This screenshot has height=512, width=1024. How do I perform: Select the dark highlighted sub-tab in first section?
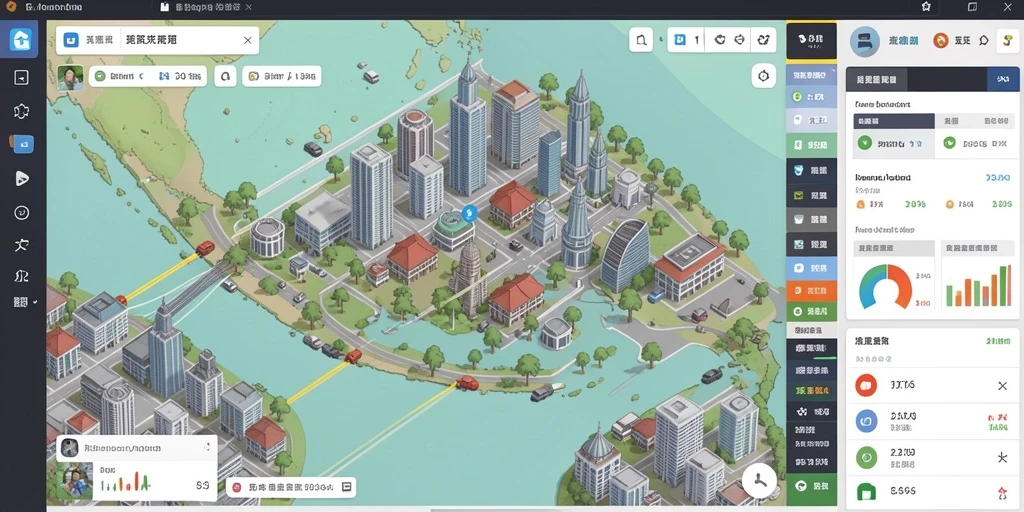tap(894, 121)
